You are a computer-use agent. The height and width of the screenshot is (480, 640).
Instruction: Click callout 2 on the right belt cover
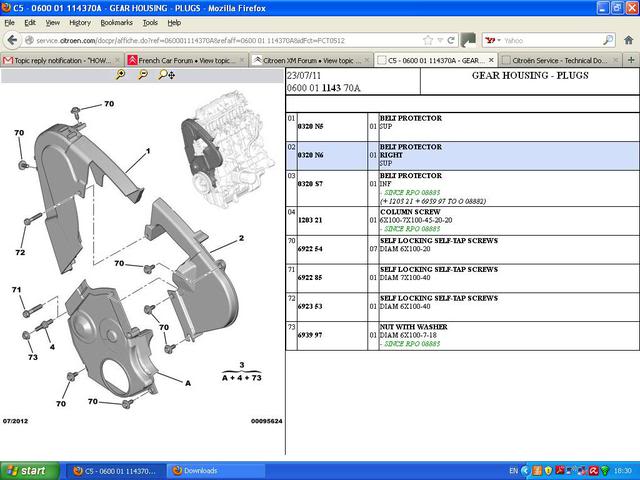click(x=241, y=238)
